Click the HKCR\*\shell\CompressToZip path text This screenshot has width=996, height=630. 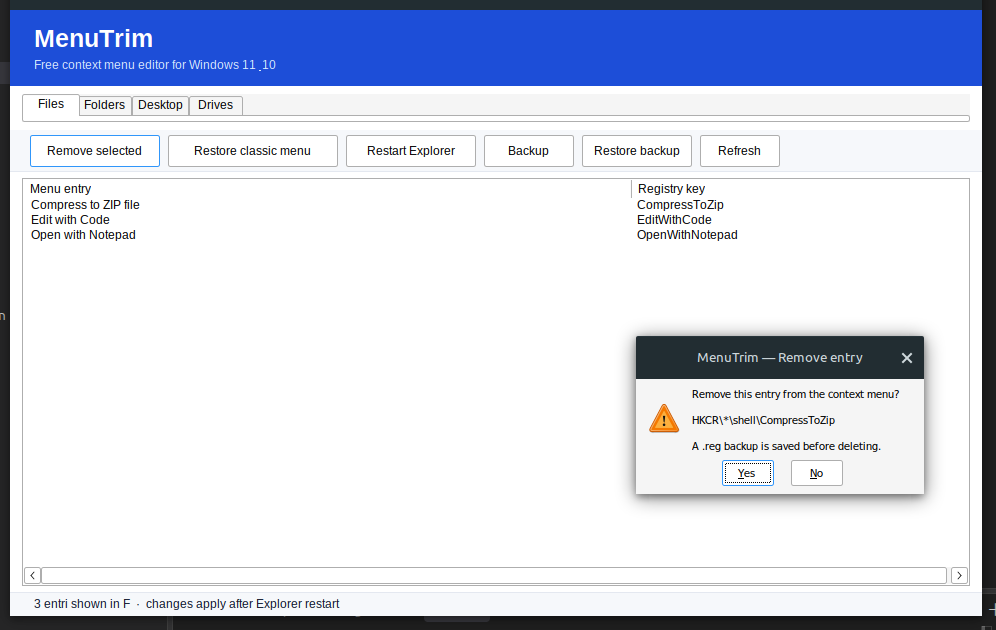tap(763, 420)
